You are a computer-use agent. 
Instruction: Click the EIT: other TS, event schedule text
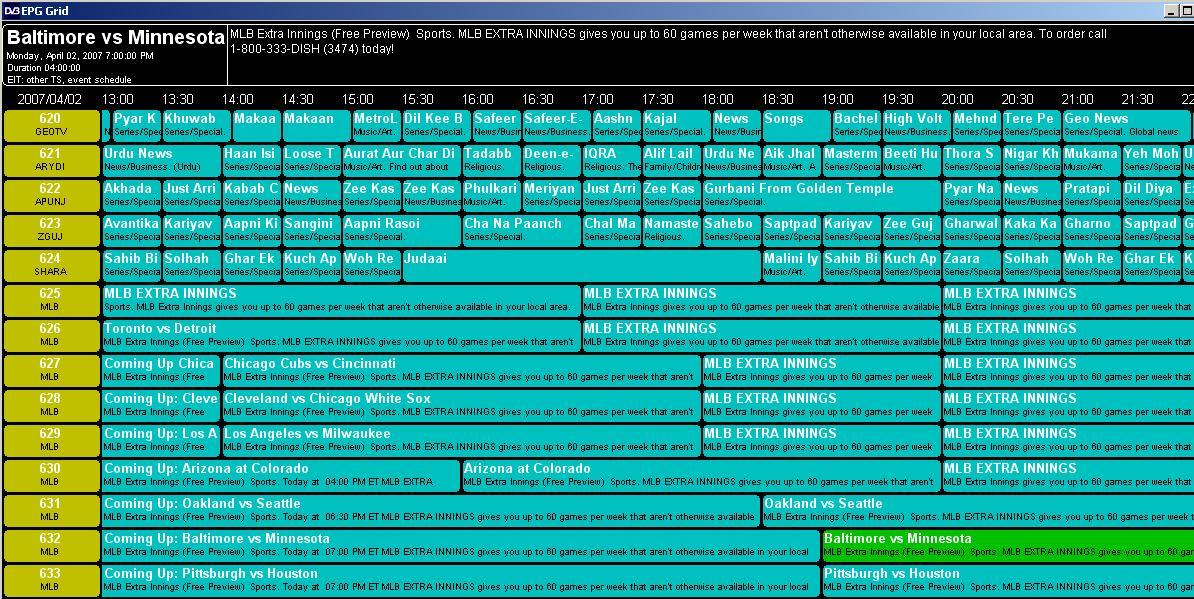[x=69, y=79]
